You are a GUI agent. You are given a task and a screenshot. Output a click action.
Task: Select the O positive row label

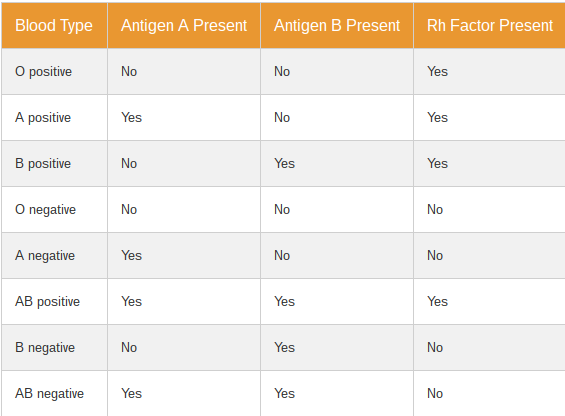point(43,71)
